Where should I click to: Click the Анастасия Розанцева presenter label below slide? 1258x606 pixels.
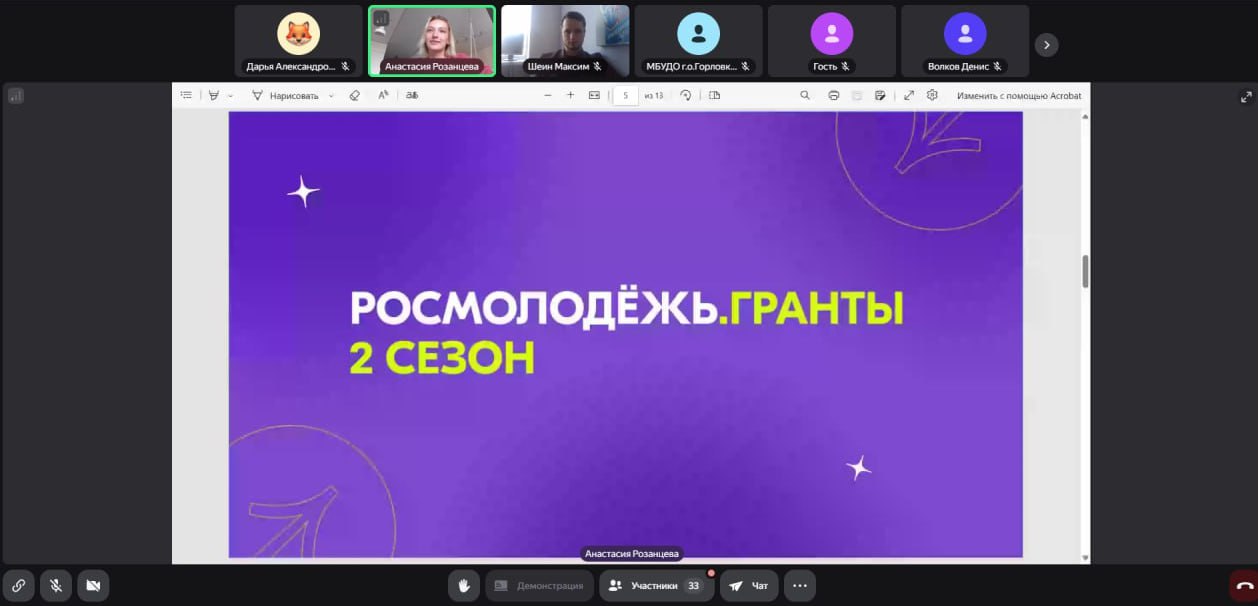[631, 554]
